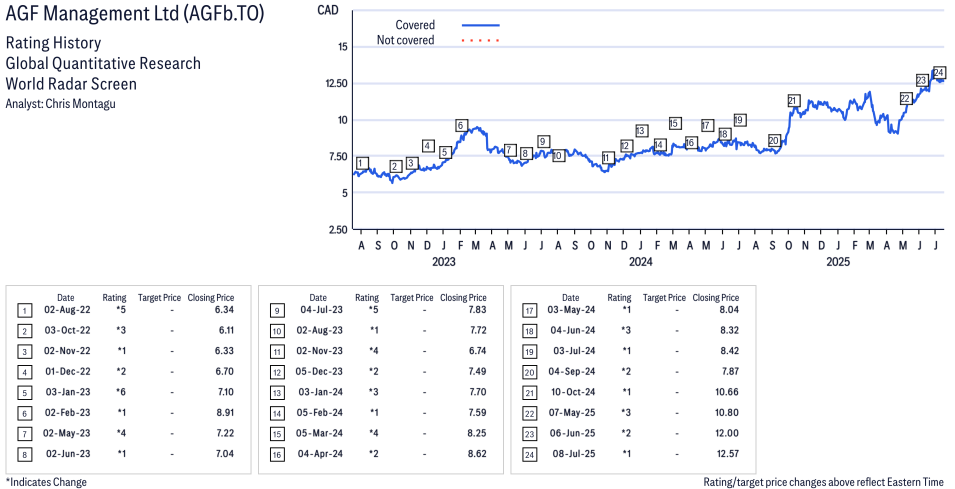Click the 04-Jul-23 date cell
Image resolution: width=955 pixels, height=489 pixels.
[x=322, y=309]
